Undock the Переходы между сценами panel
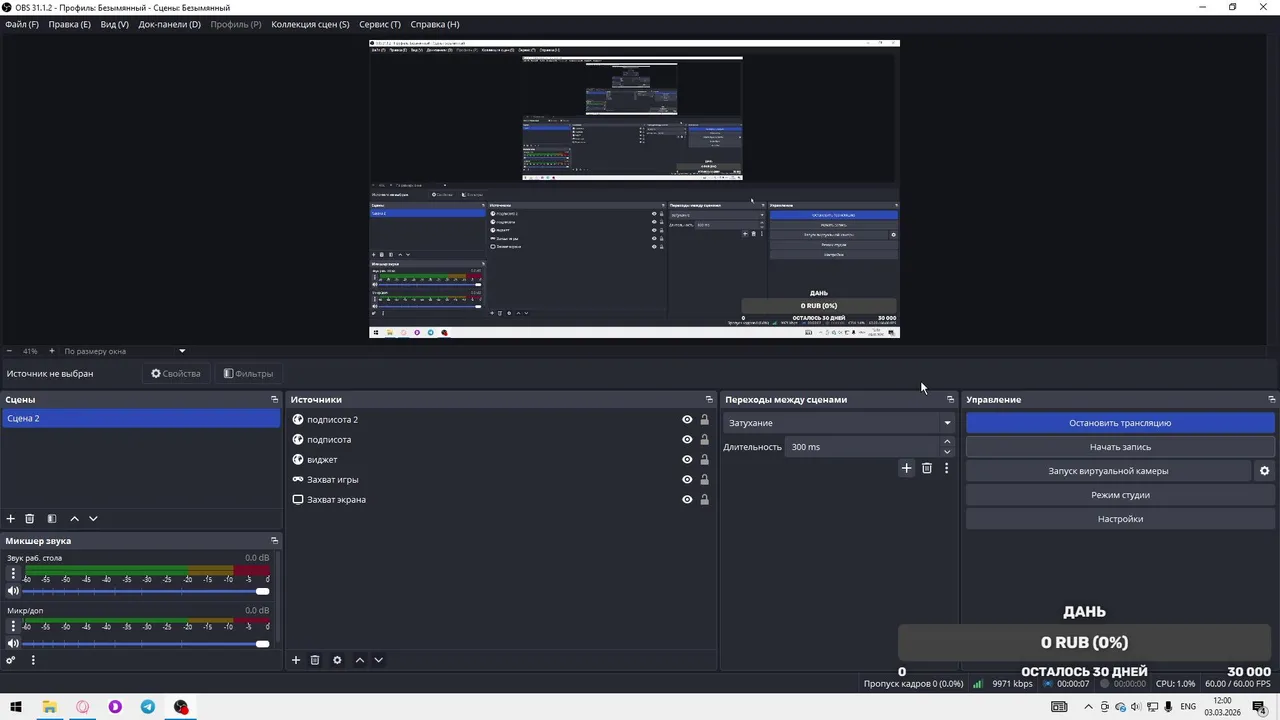1280x720 pixels. point(950,400)
